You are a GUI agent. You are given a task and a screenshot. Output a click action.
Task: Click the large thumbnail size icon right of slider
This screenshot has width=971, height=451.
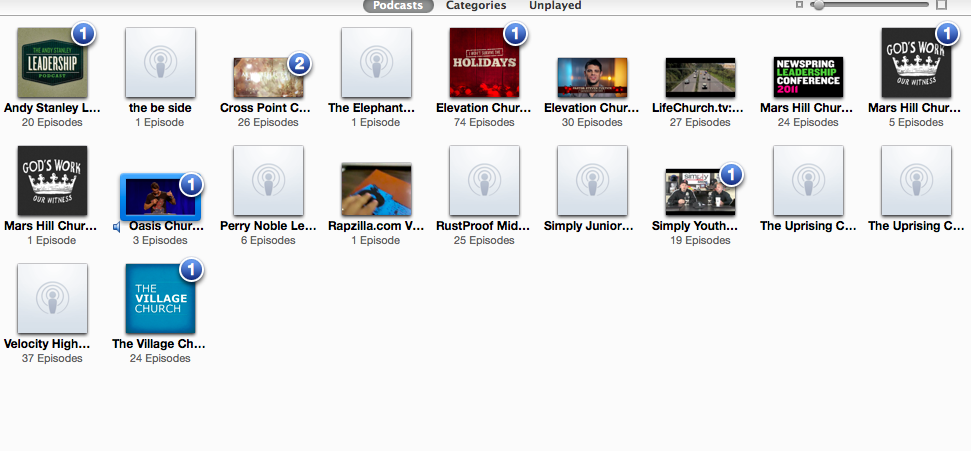941,6
